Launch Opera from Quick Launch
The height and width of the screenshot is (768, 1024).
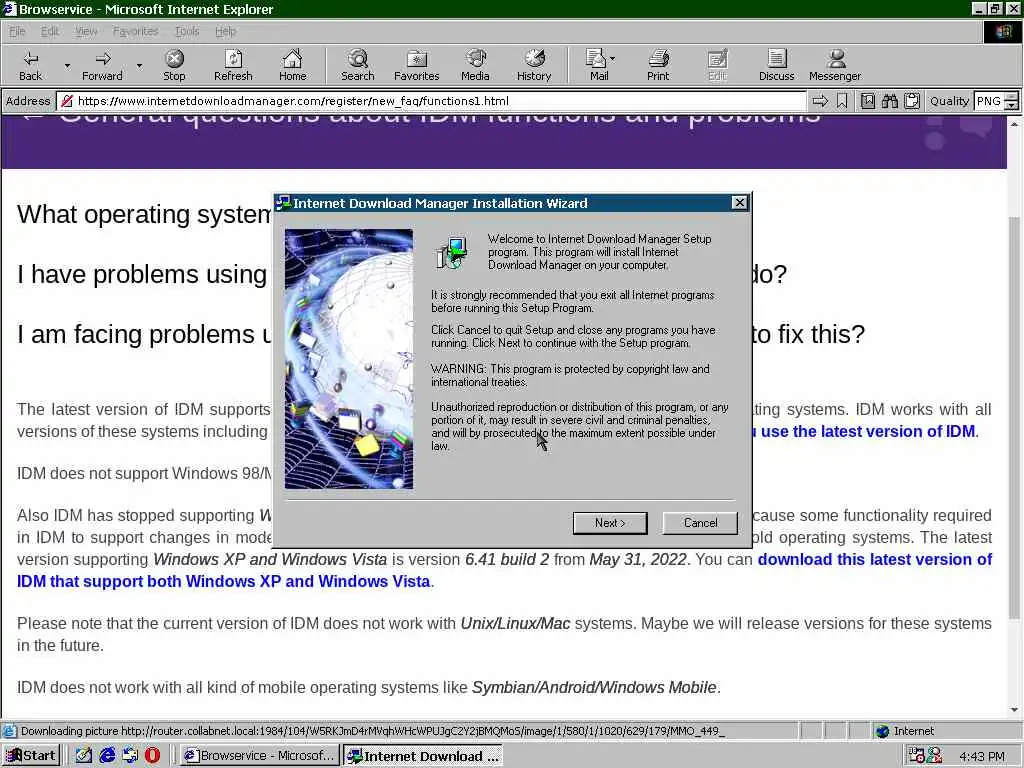click(152, 756)
